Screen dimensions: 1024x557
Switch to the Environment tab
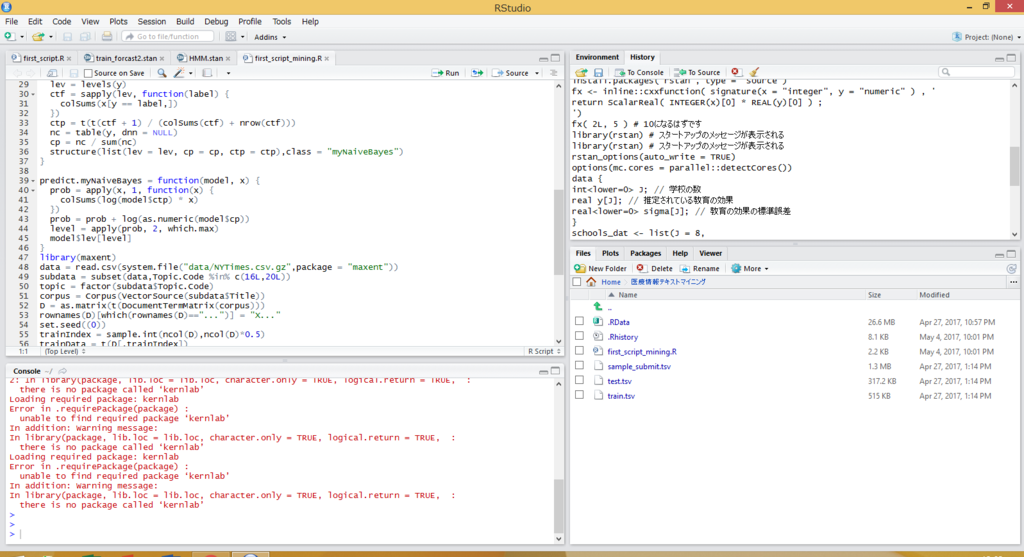[x=597, y=57]
